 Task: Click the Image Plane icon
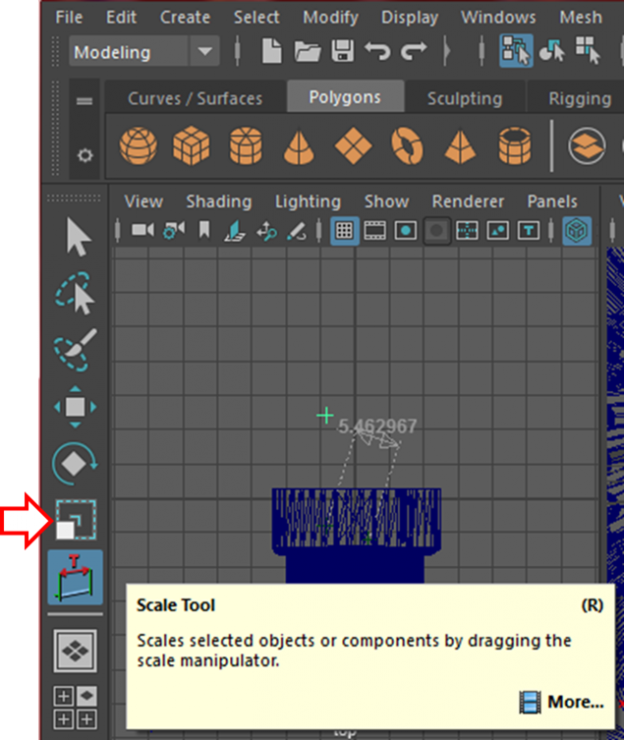click(x=235, y=231)
